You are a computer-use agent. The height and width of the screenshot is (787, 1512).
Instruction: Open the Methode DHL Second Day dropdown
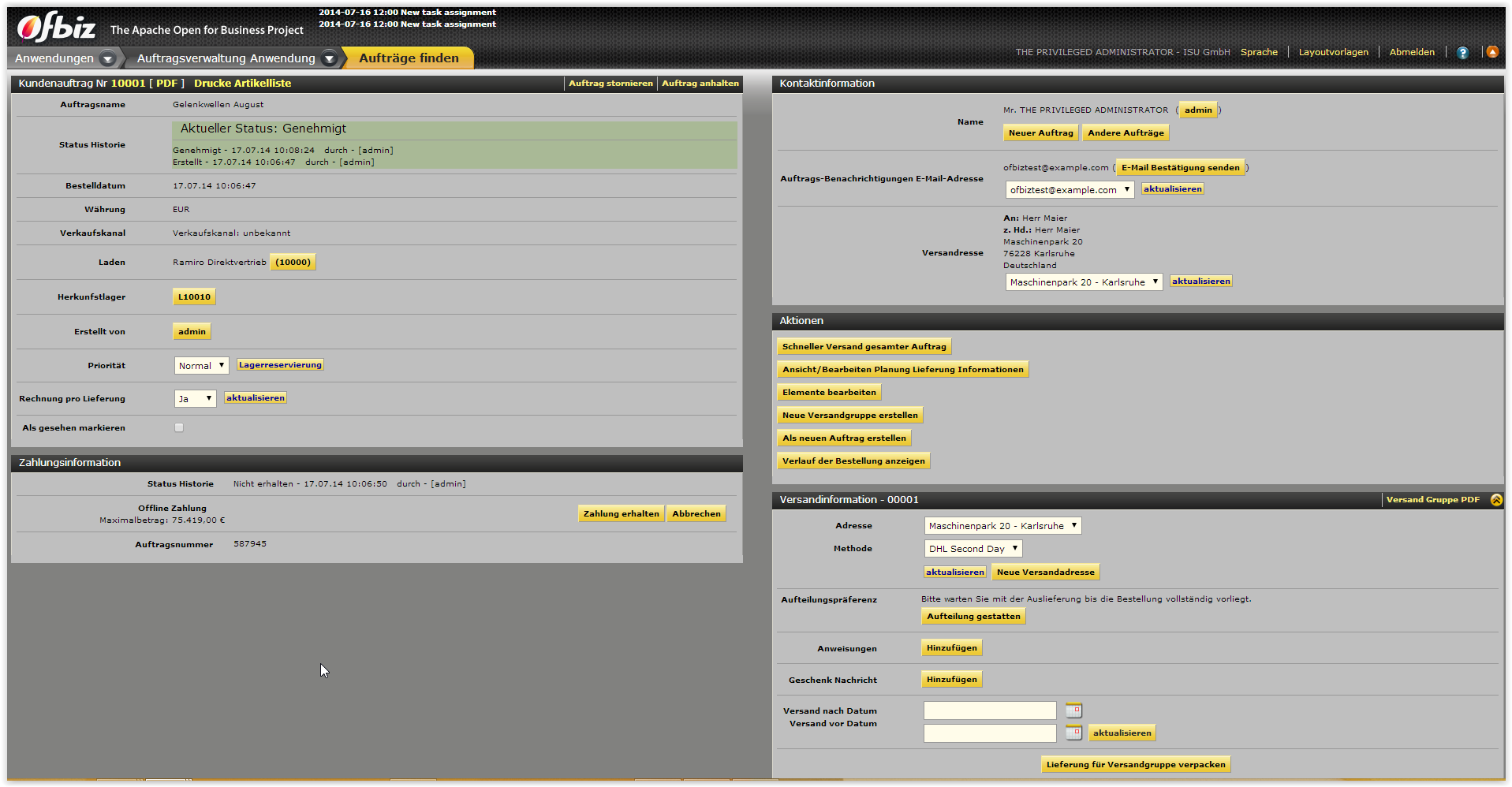click(x=973, y=549)
